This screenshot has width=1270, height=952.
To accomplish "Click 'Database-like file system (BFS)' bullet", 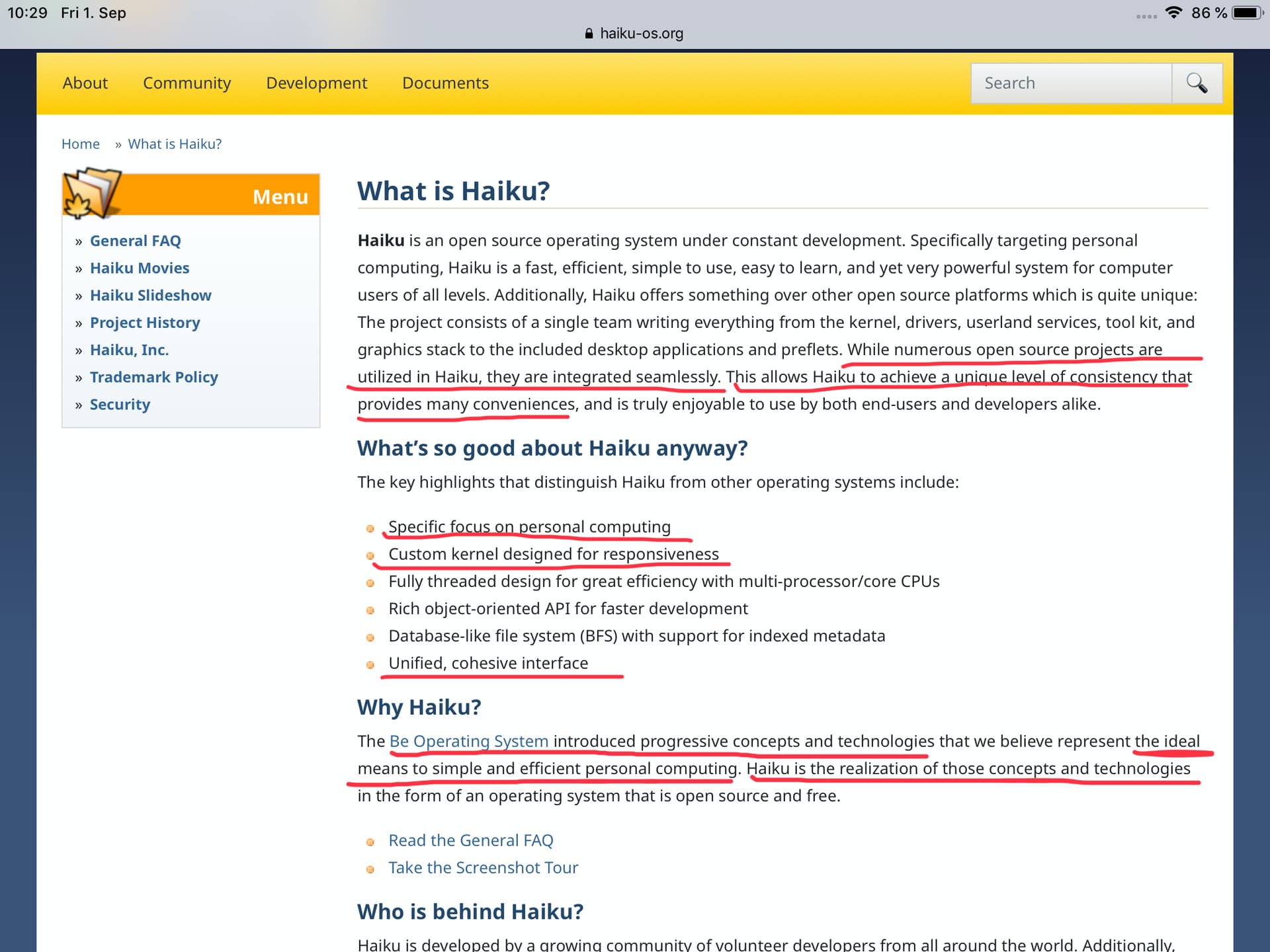I will (x=637, y=636).
